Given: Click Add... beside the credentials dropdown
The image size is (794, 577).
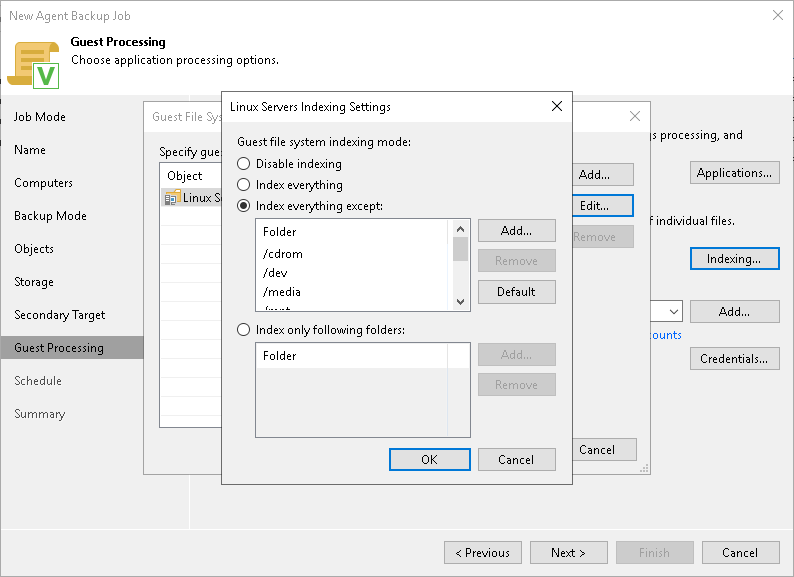Looking at the screenshot, I should pos(734,312).
